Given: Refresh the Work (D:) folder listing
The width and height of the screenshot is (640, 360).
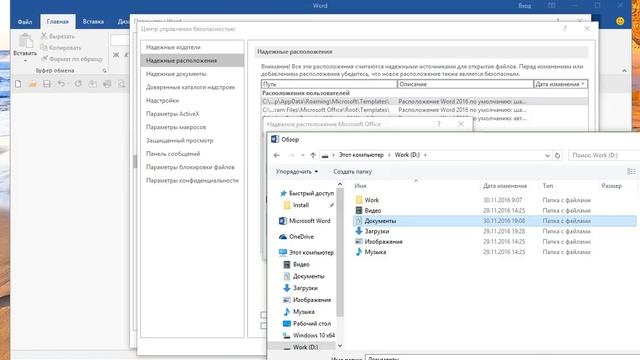Looking at the screenshot, I should point(557,156).
